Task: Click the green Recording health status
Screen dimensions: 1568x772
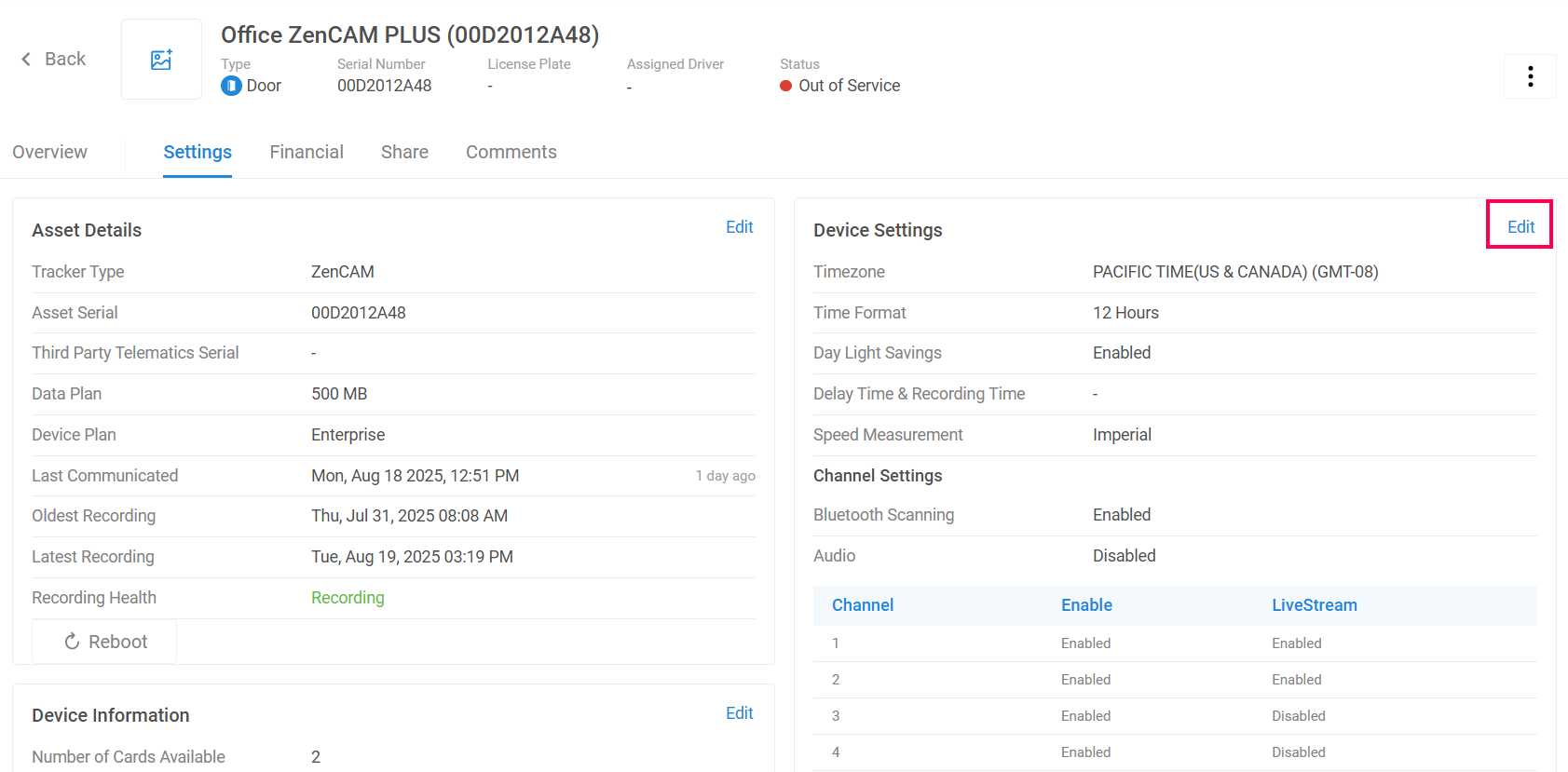Action: 348,598
